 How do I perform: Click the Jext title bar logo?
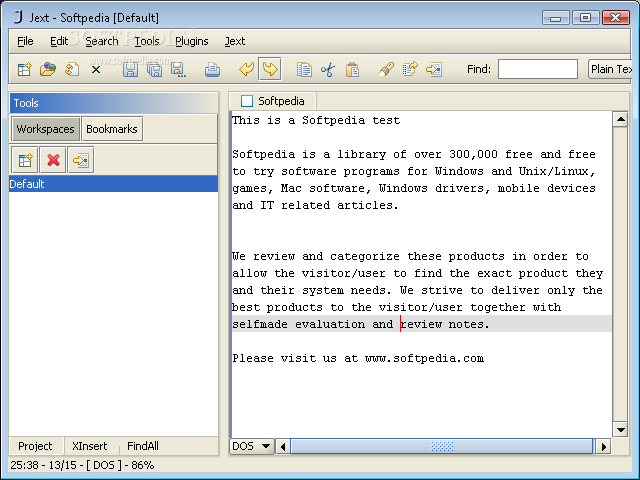click(18, 17)
